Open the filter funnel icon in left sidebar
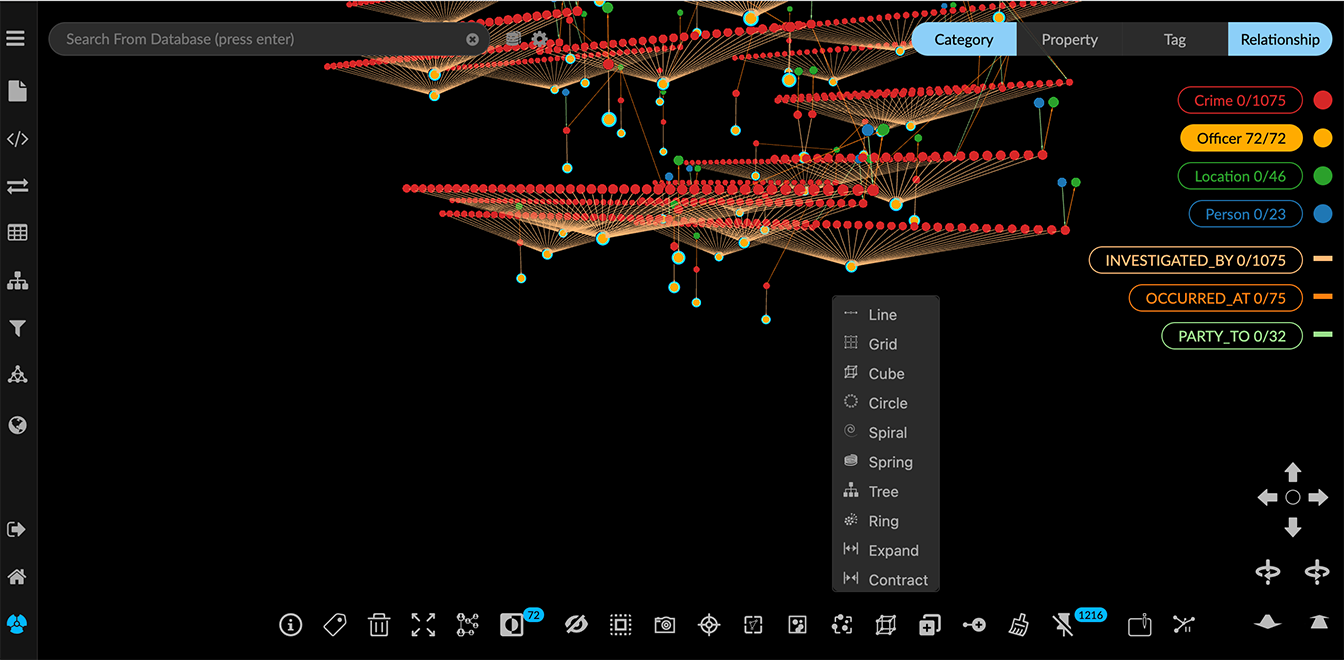 (17, 328)
